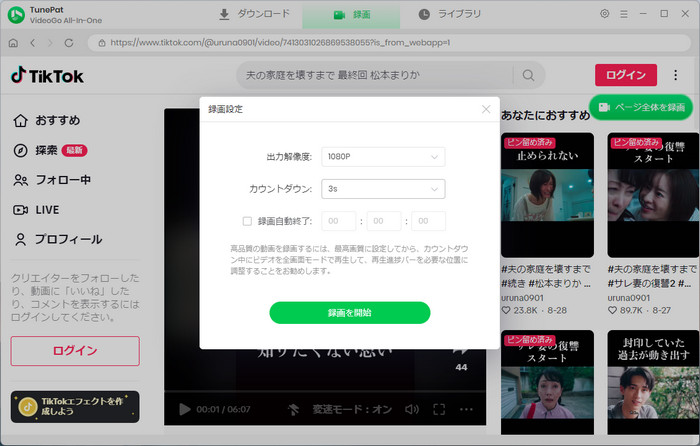Screen dimensions: 700x446
Task: Click the video progress bar
Action: click(x=325, y=392)
